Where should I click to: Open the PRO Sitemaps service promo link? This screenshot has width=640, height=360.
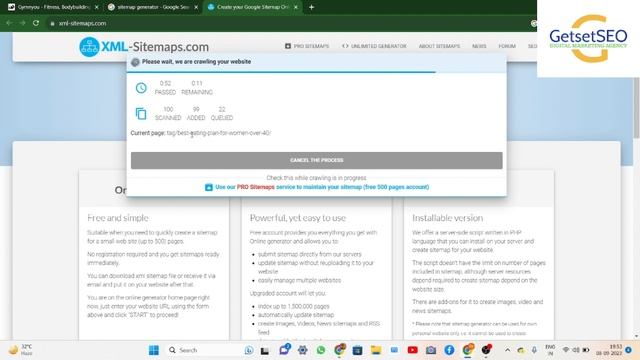pyautogui.click(x=322, y=187)
